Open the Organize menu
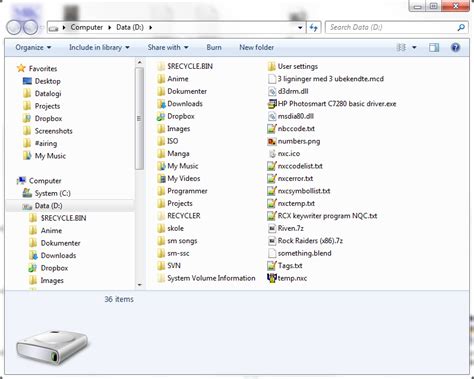 [x=33, y=47]
